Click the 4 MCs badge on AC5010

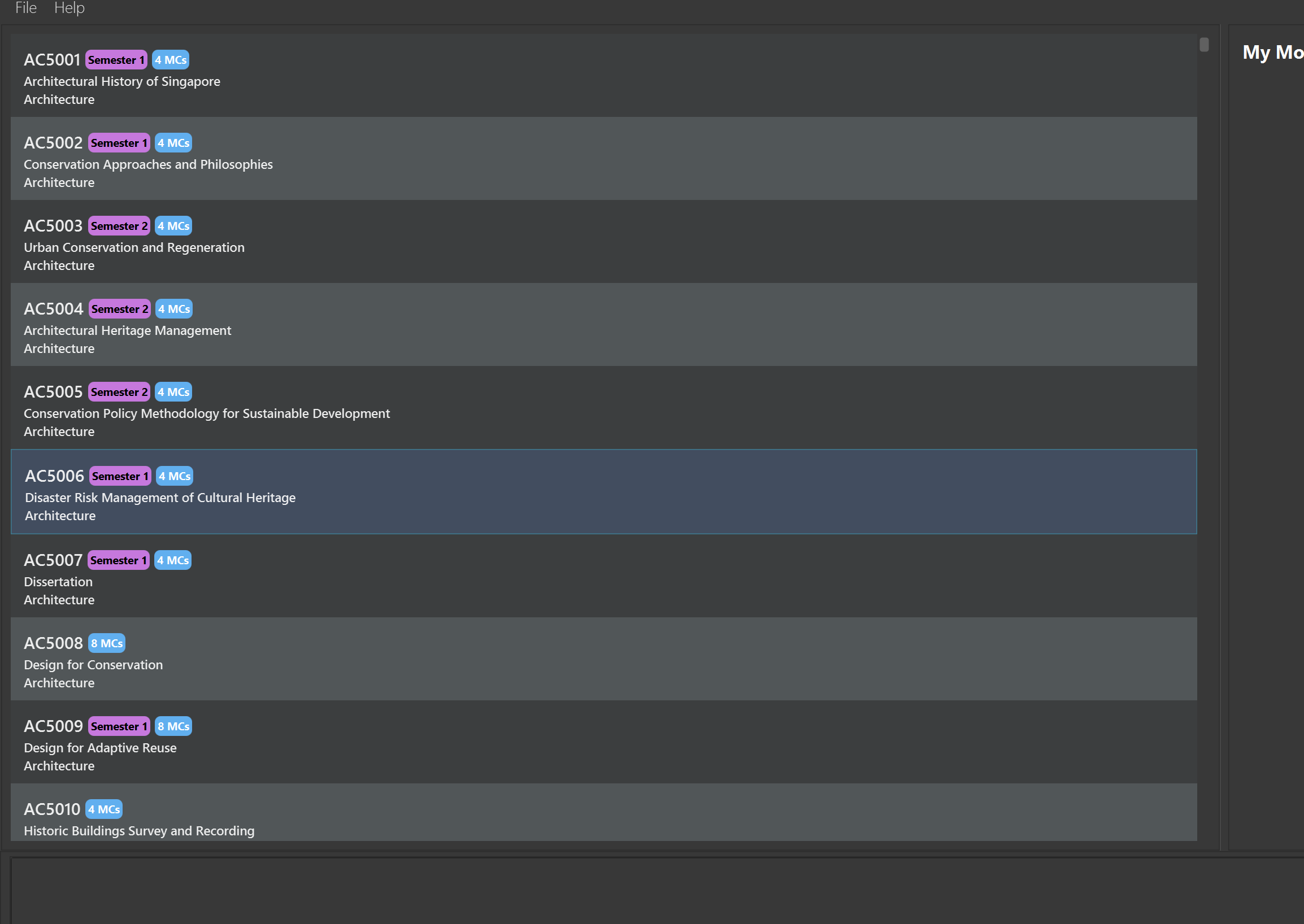pyautogui.click(x=103, y=810)
